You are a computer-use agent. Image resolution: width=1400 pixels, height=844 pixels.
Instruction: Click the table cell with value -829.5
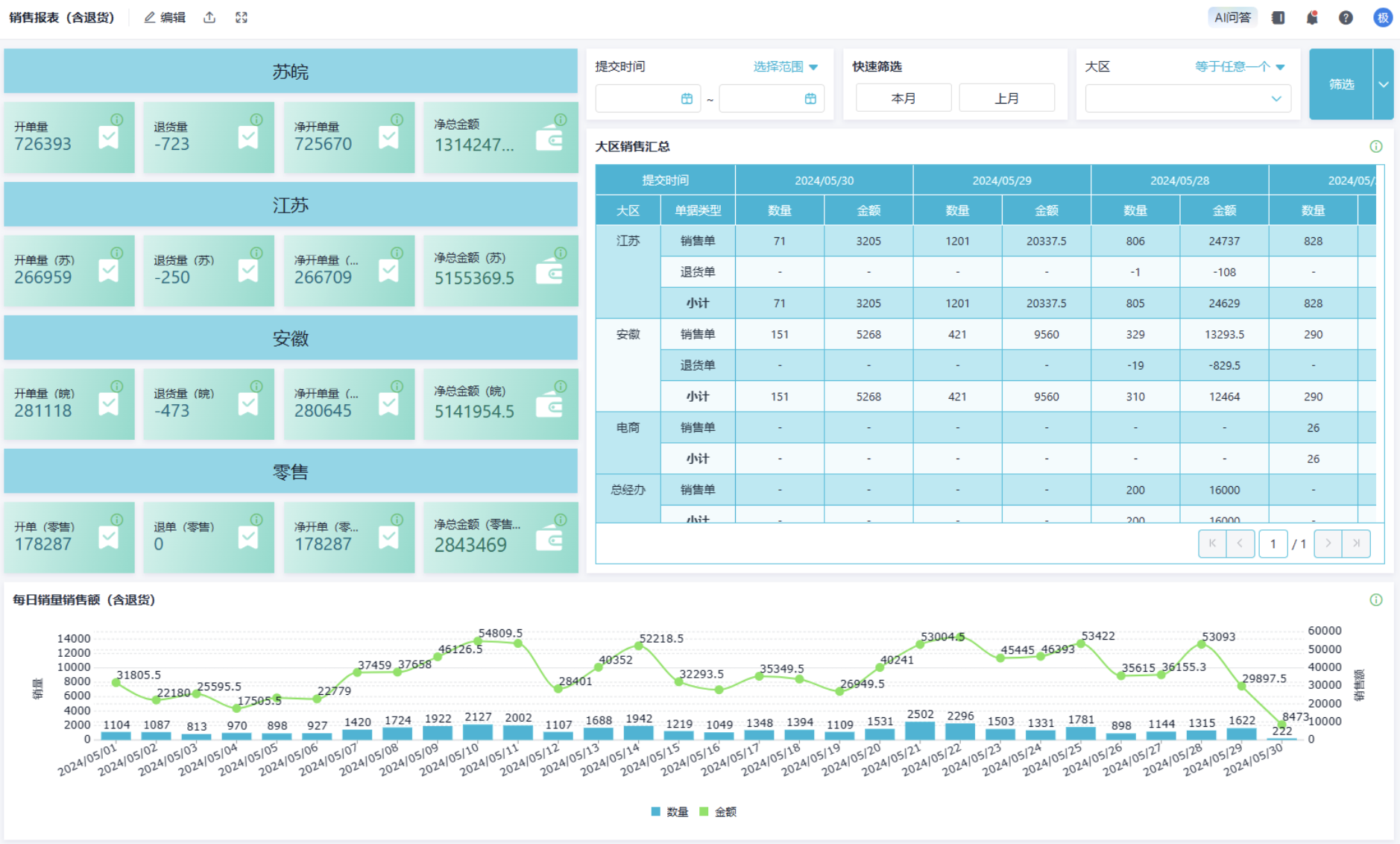(x=1224, y=365)
